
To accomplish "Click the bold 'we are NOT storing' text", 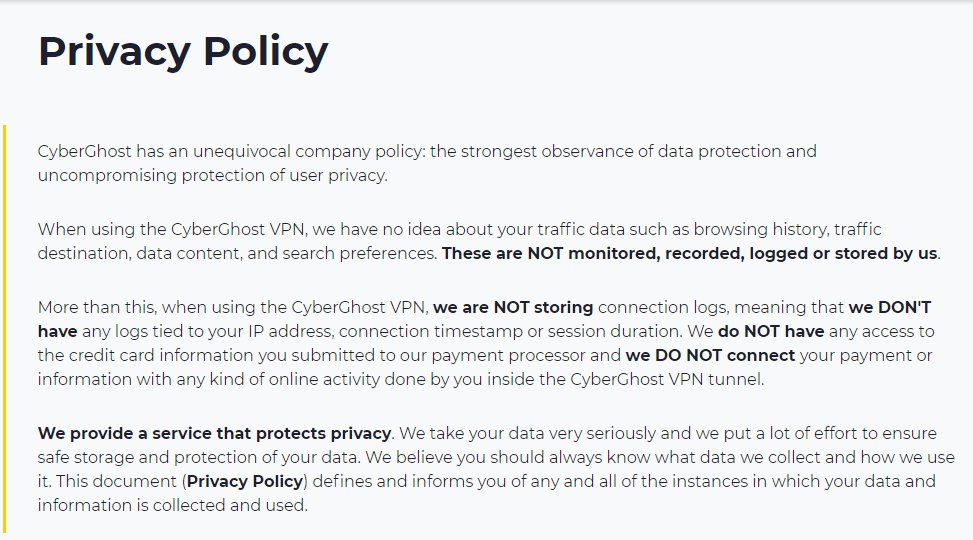I will pos(513,307).
